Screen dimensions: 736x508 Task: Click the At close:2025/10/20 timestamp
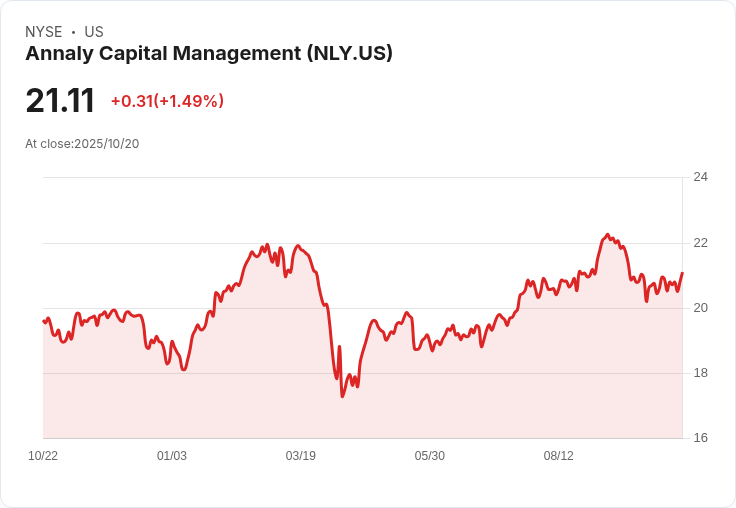coord(82,144)
